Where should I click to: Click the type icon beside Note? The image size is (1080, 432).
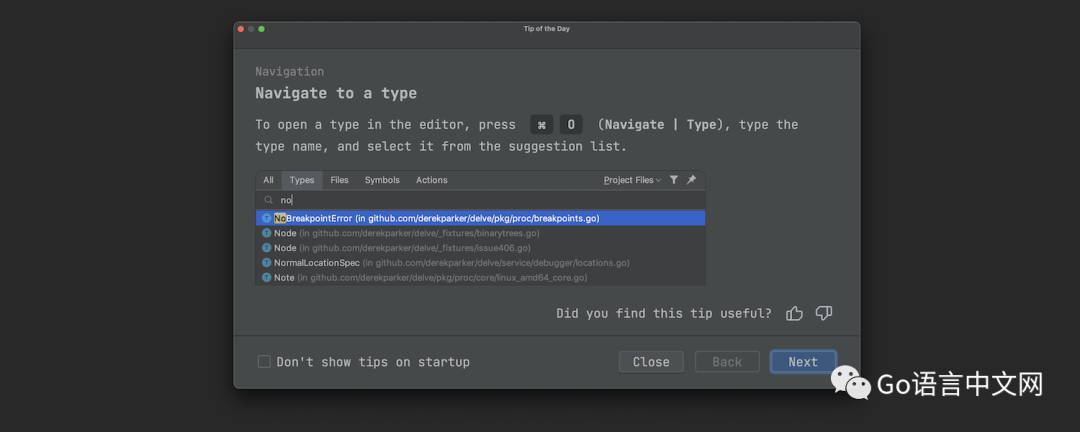[267, 278]
